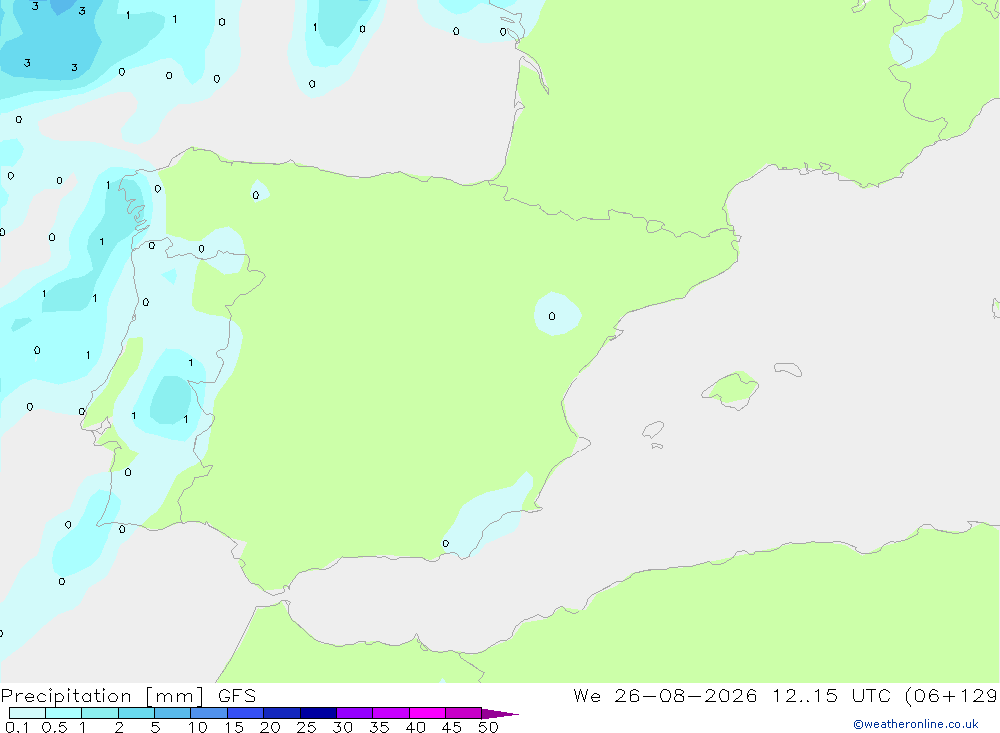Click the '(06+129' forecast run text
Image resolution: width=1000 pixels, height=733 pixels.
point(952,696)
